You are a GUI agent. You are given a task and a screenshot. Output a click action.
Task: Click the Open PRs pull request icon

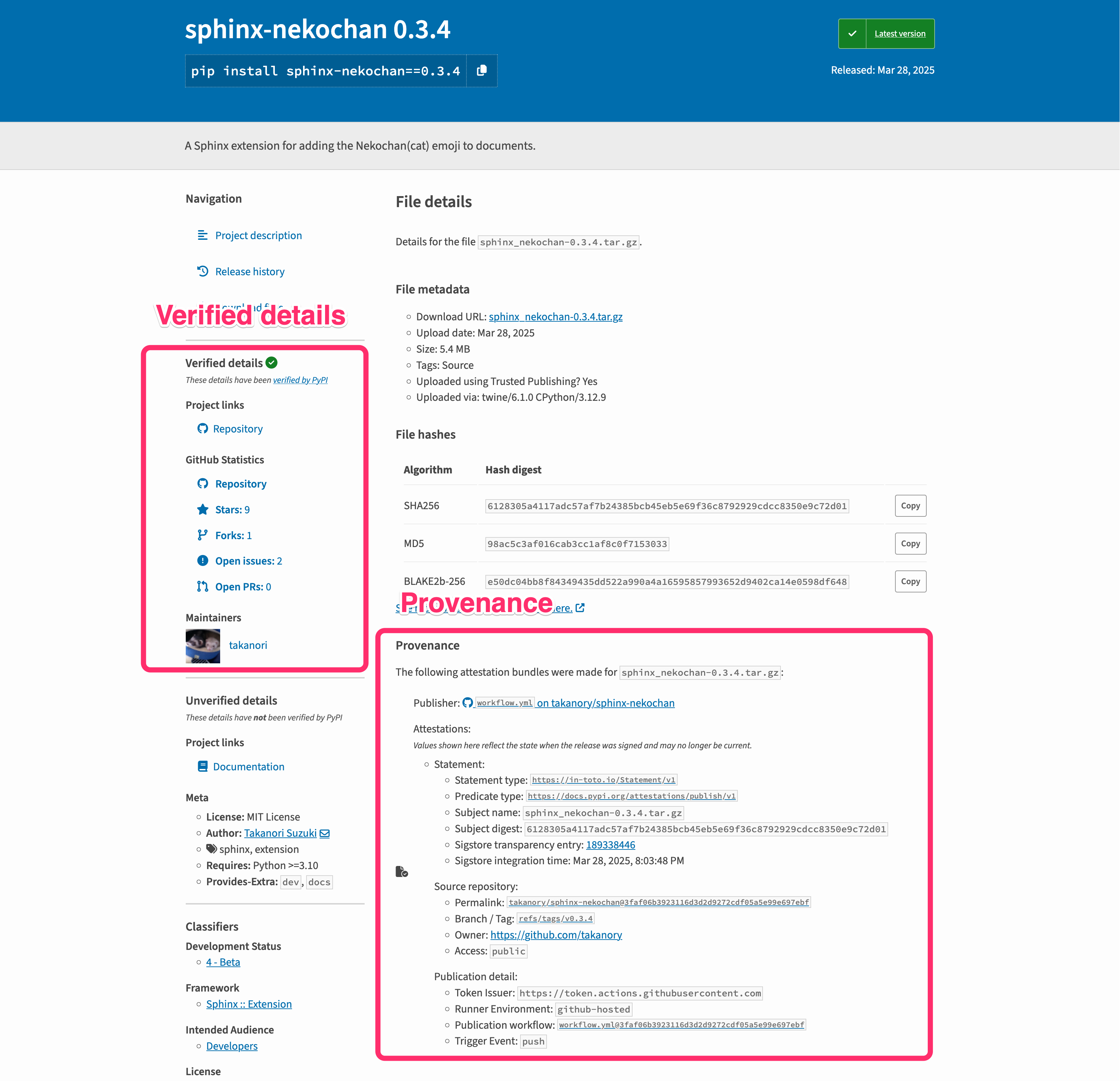click(202, 587)
